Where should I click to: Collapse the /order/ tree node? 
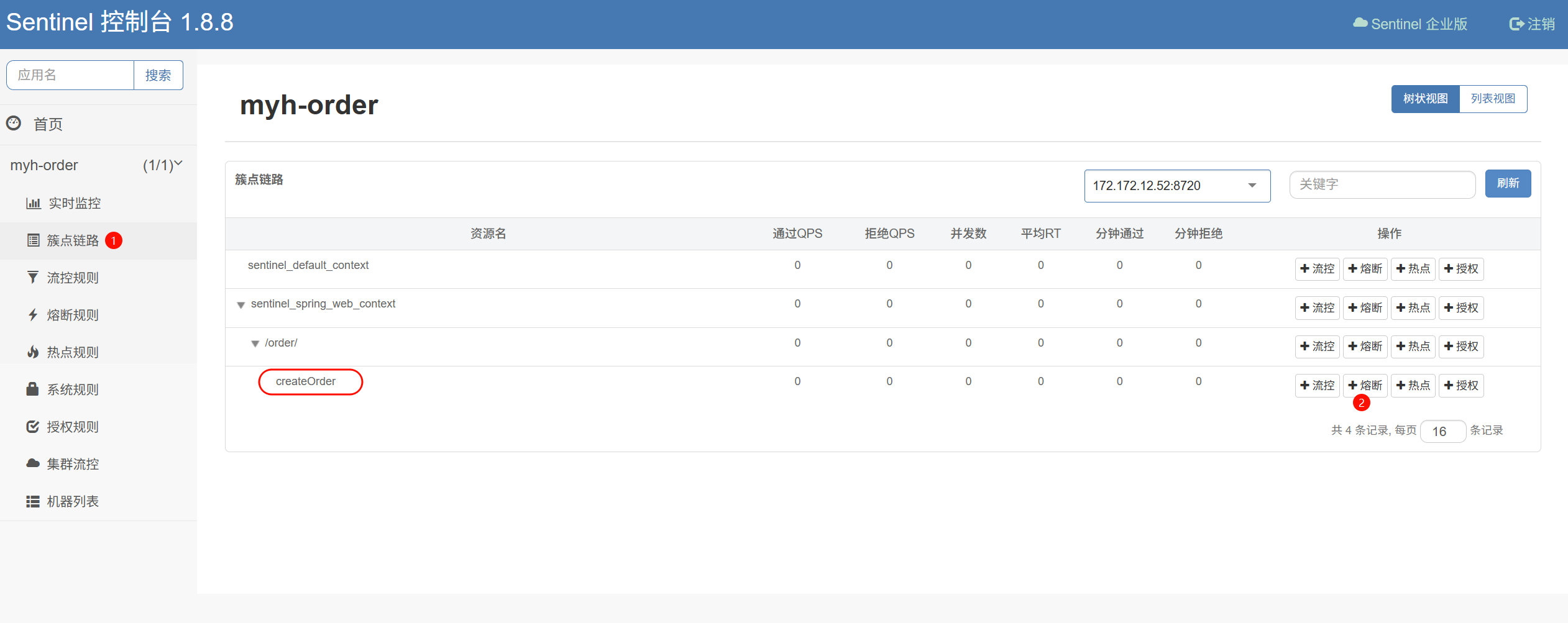coord(255,343)
